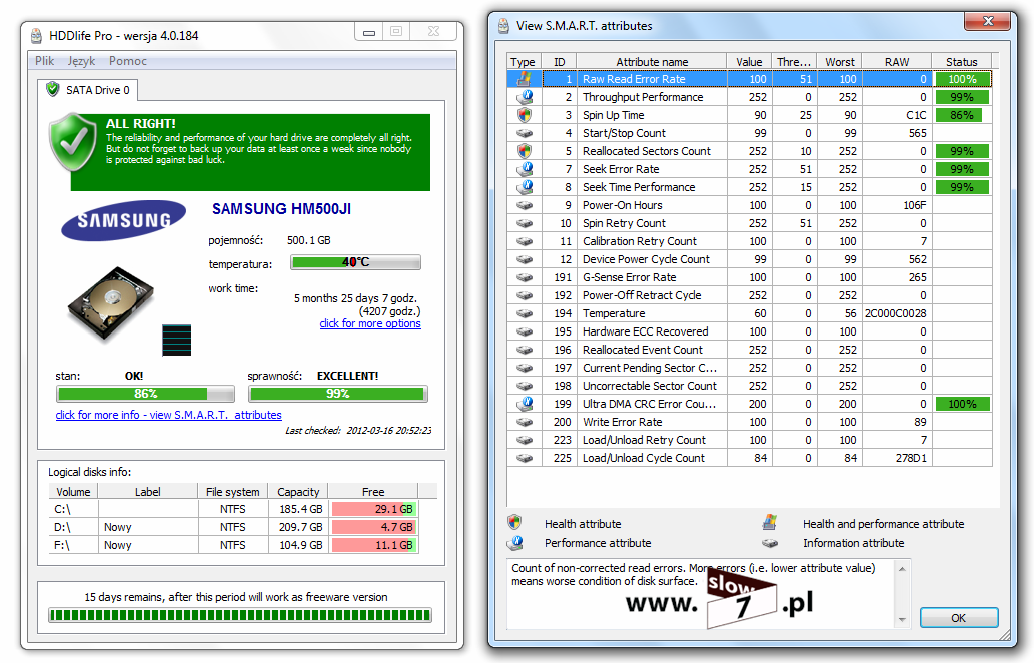Click the D:\ free space 4.7 GB bar

(374, 527)
